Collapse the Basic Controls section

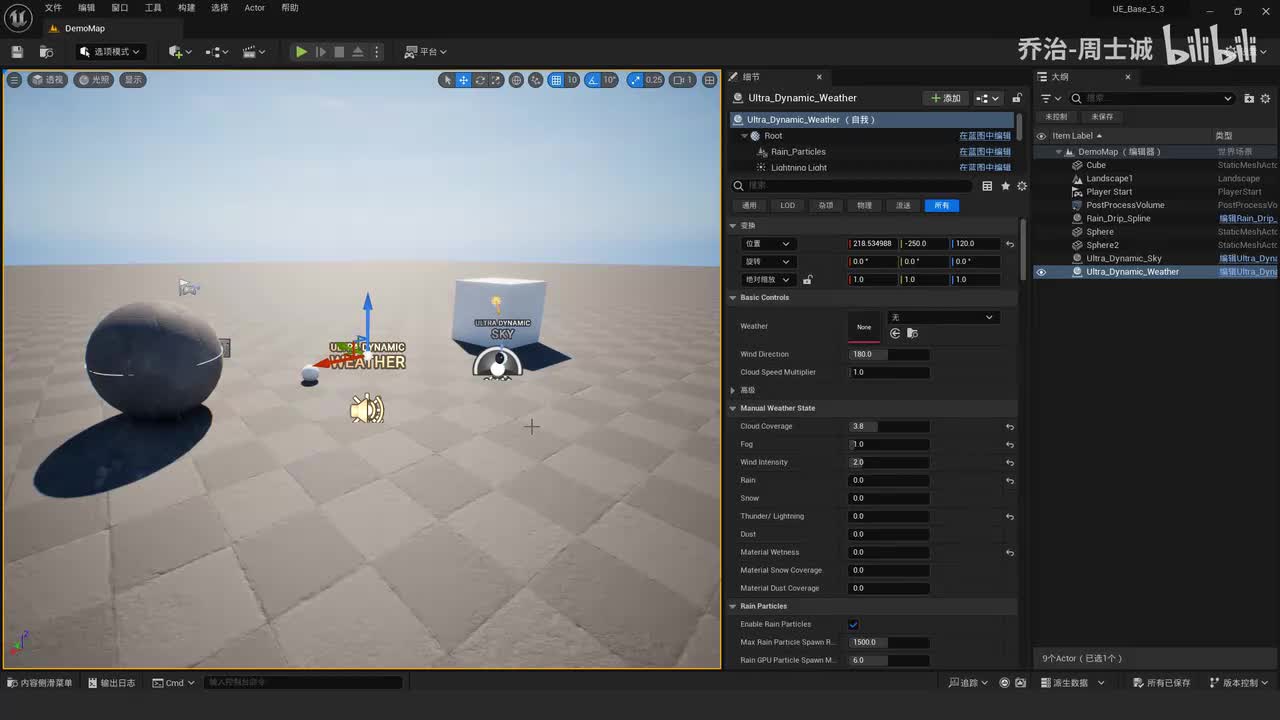(x=733, y=298)
